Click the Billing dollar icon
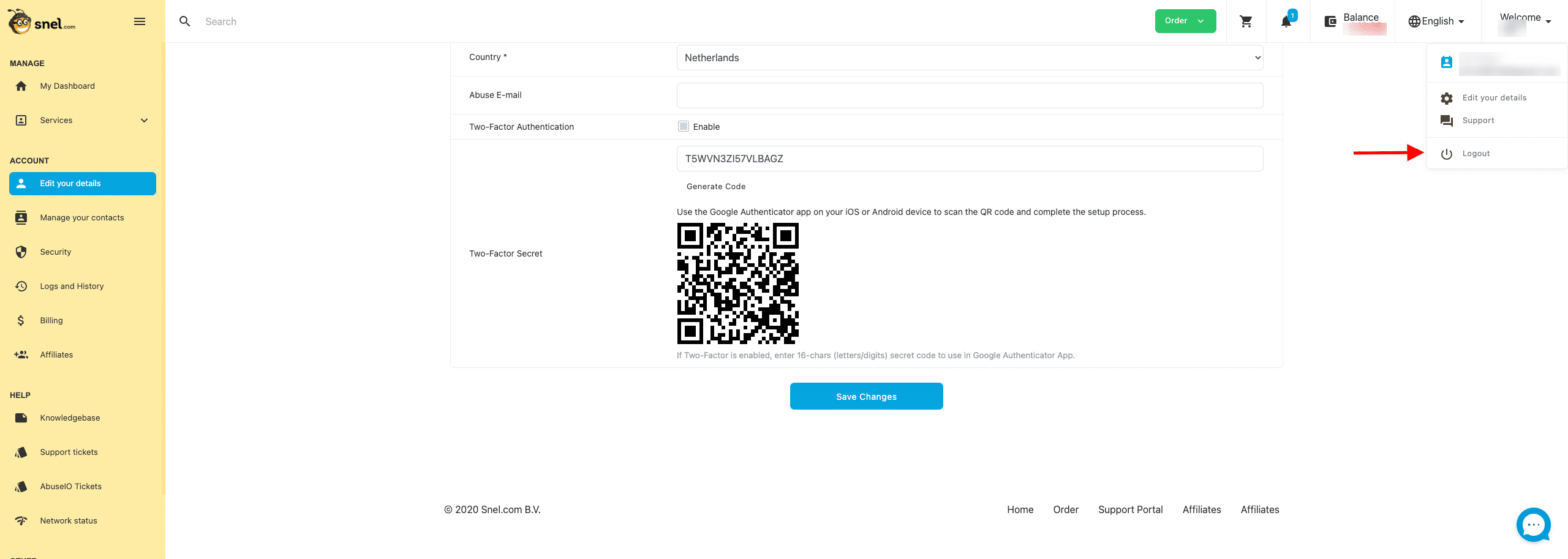The image size is (1568, 559). pyautogui.click(x=21, y=321)
